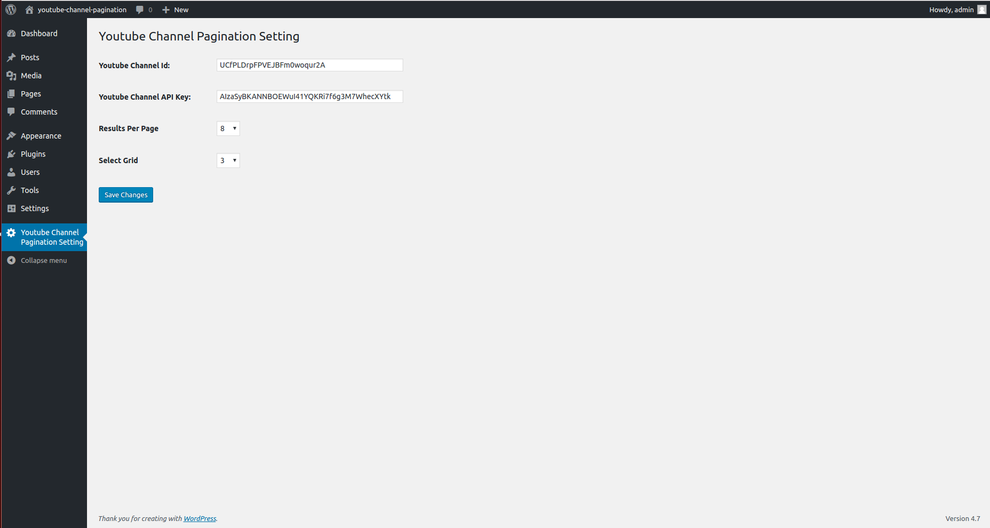Click the New content link
The height and width of the screenshot is (528, 990).
(181, 9)
